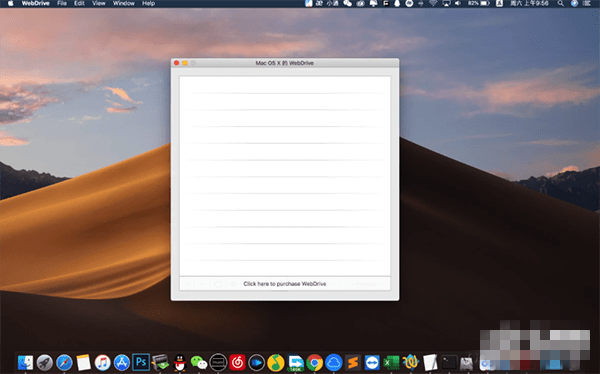
Task: Open the Edit menu
Action: pyautogui.click(x=79, y=3)
